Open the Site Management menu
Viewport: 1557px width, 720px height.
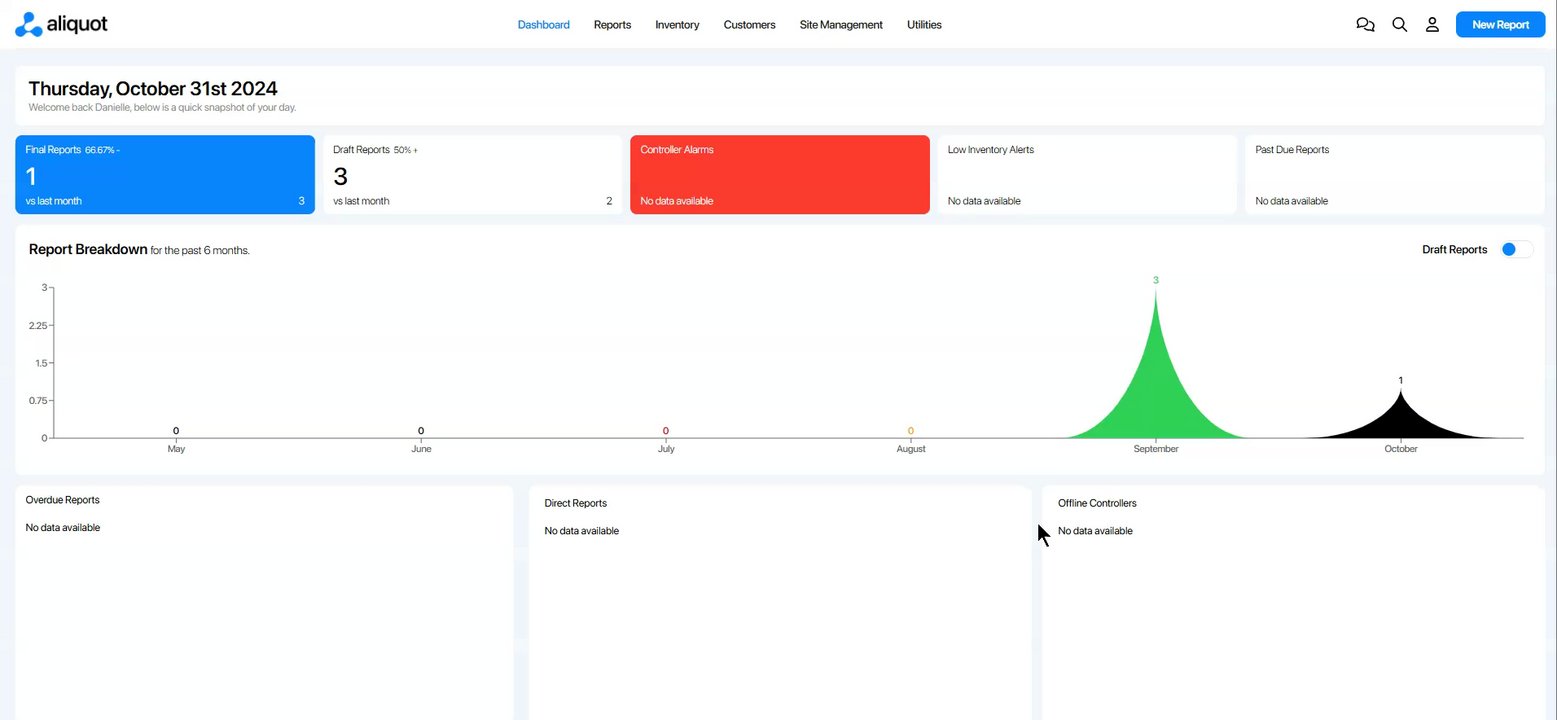[x=841, y=25]
